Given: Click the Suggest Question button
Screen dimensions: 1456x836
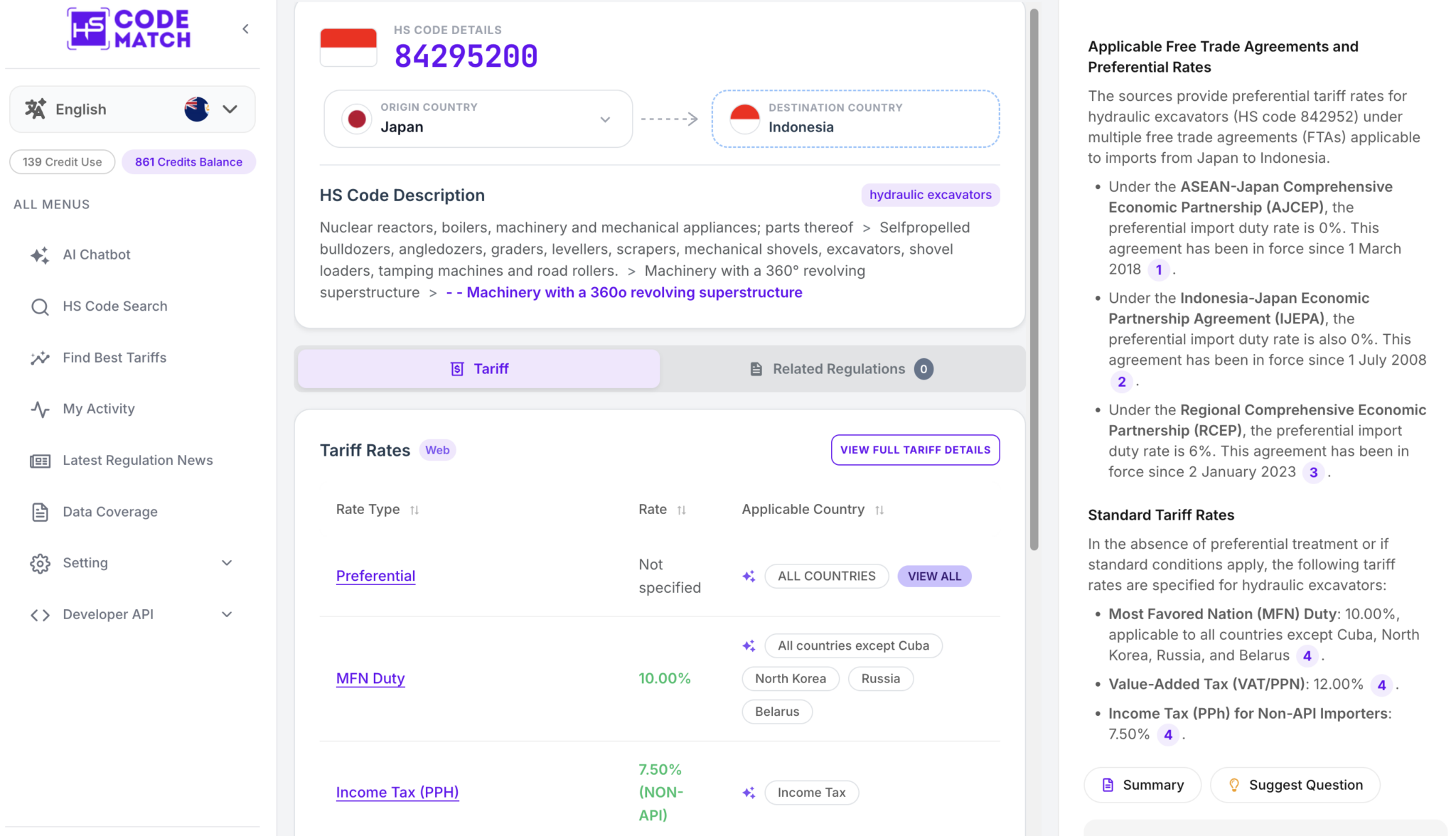Looking at the screenshot, I should 1295,786.
